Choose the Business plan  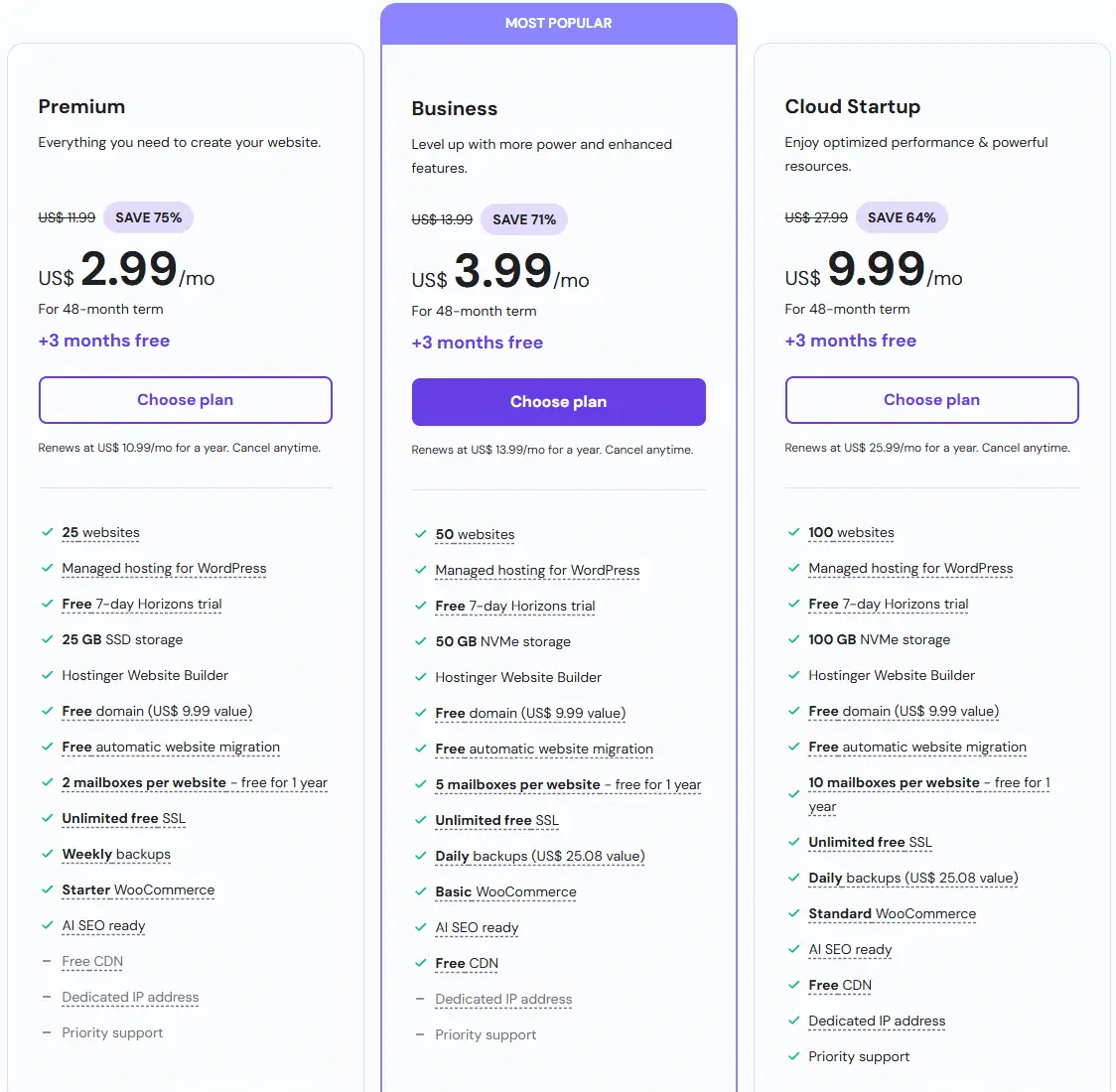(x=559, y=402)
